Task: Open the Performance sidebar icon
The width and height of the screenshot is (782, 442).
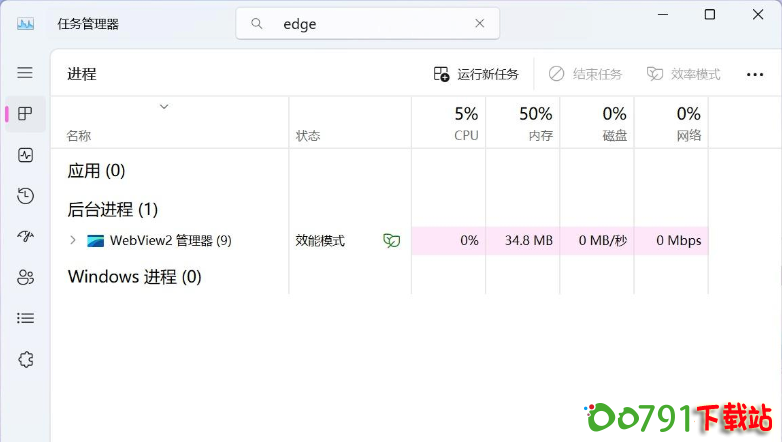Action: click(25, 155)
